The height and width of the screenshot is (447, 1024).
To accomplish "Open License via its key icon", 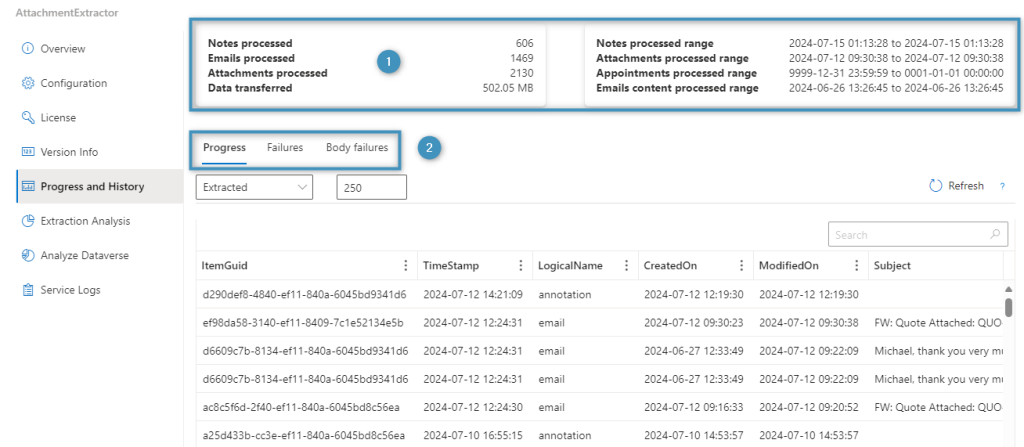I will pos(27,118).
